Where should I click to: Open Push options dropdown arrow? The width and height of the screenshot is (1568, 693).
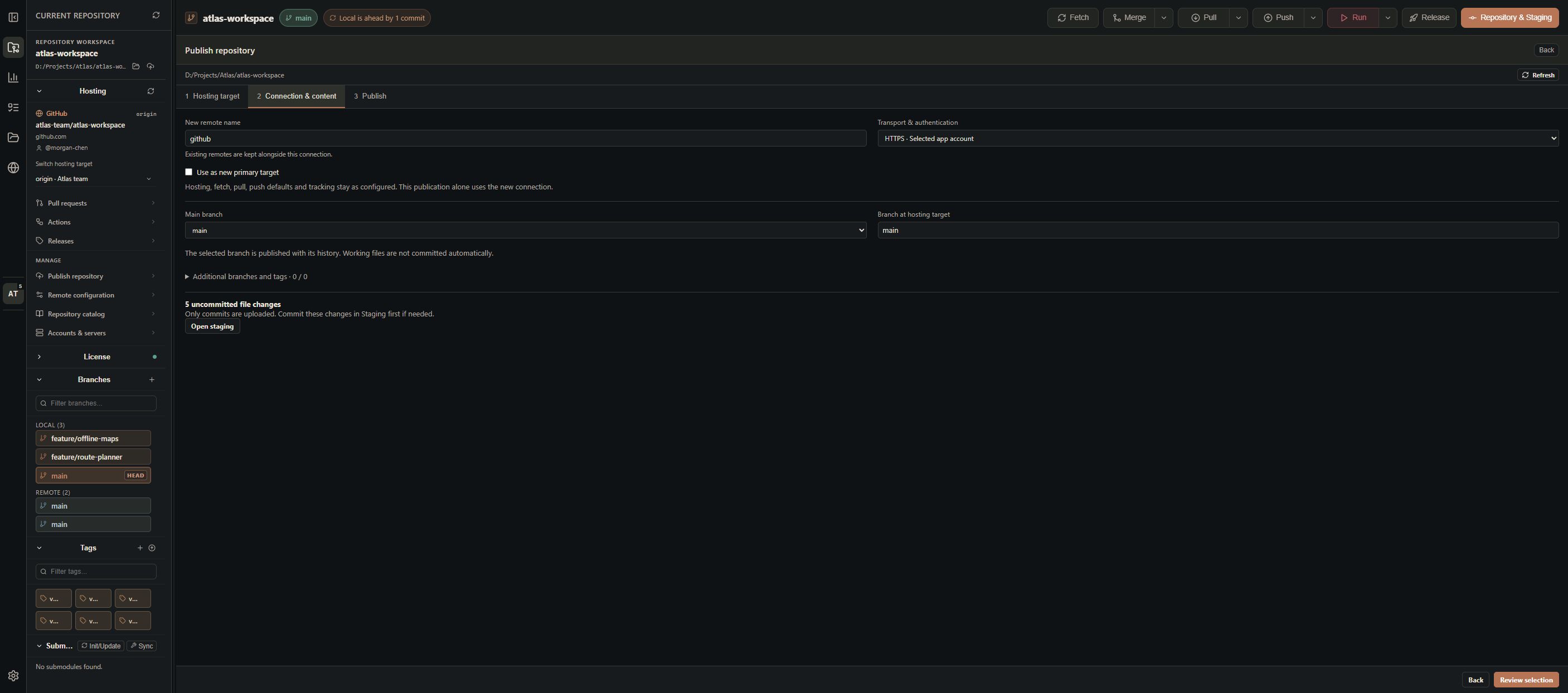click(x=1313, y=18)
